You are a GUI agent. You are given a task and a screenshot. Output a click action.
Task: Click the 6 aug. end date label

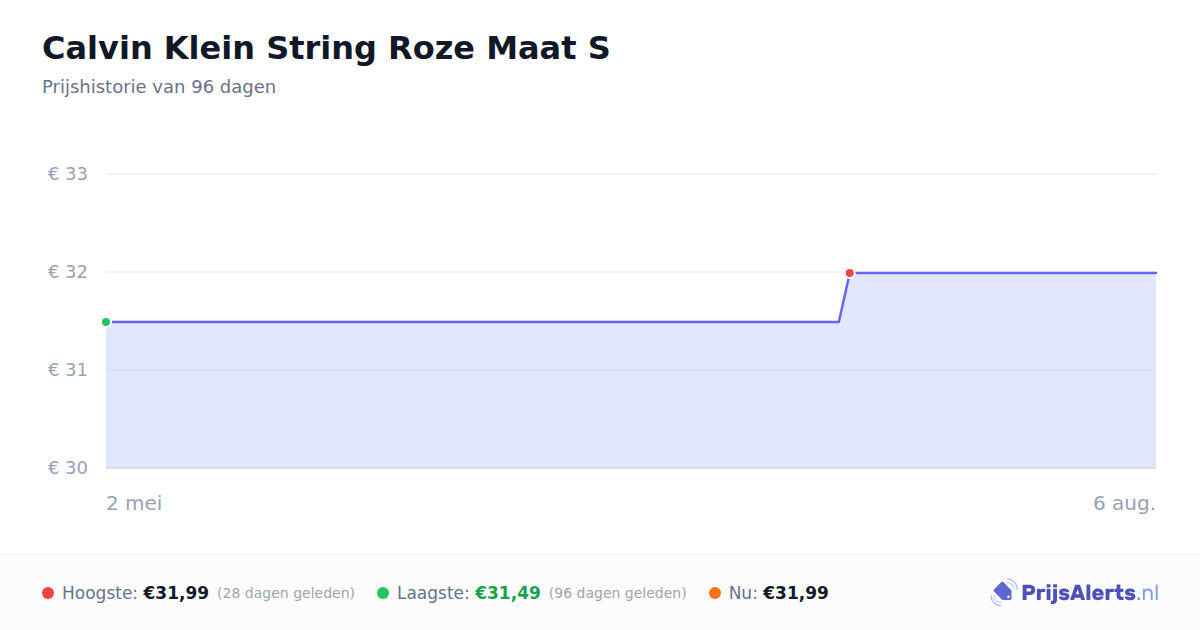[1124, 503]
